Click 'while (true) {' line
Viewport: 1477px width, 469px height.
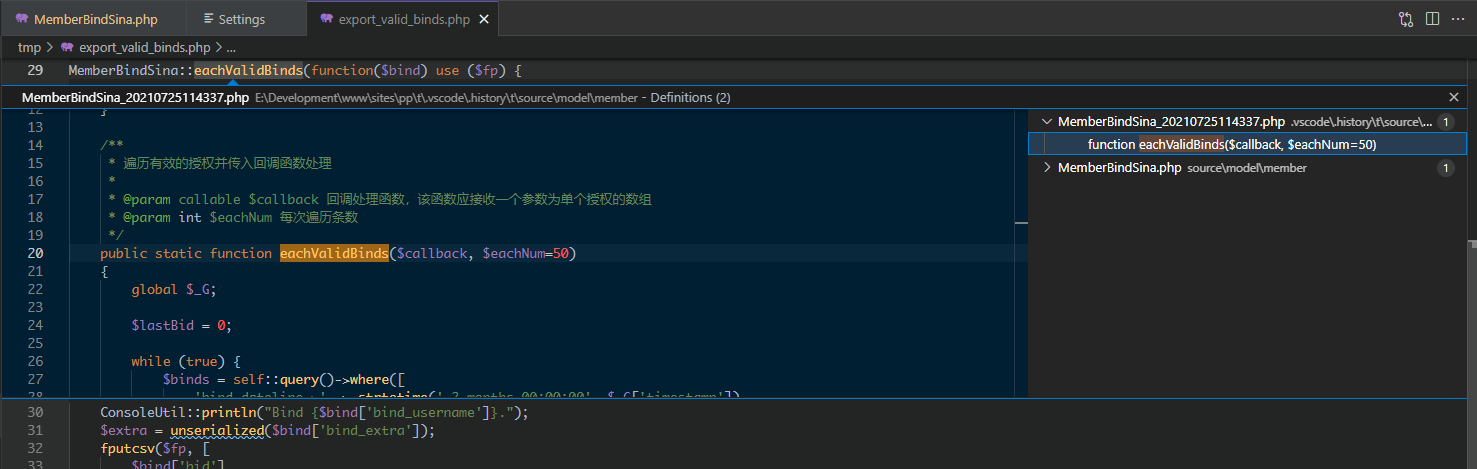(185, 361)
